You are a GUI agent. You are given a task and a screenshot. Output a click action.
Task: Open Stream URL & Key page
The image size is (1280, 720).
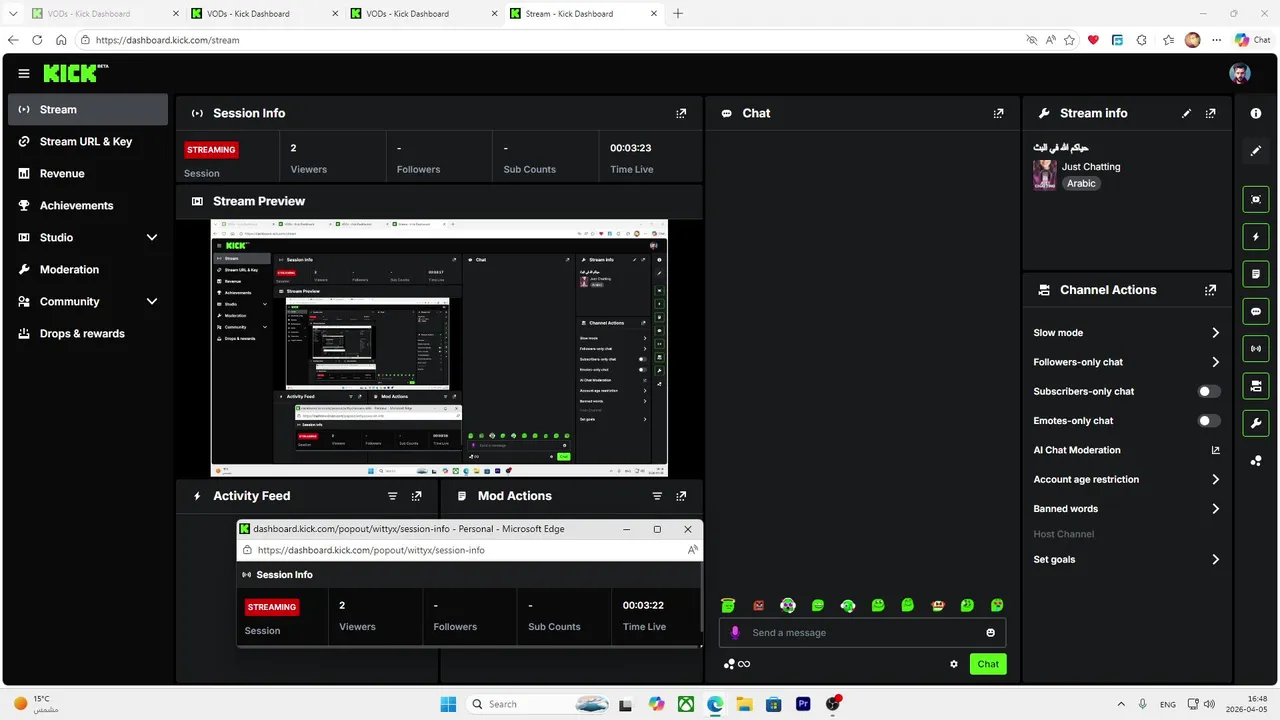88,142
